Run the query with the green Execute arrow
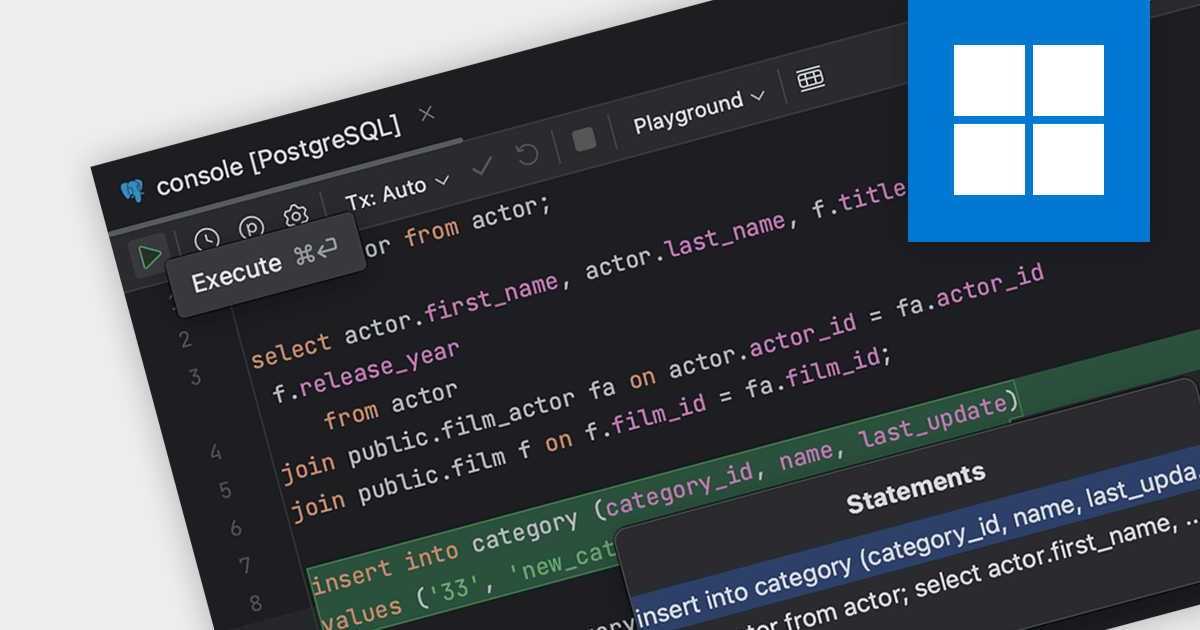1200x630 pixels. click(150, 257)
